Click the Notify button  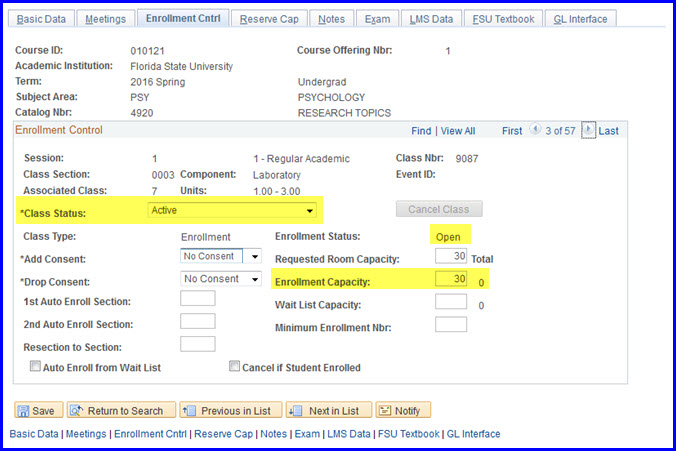[403, 410]
